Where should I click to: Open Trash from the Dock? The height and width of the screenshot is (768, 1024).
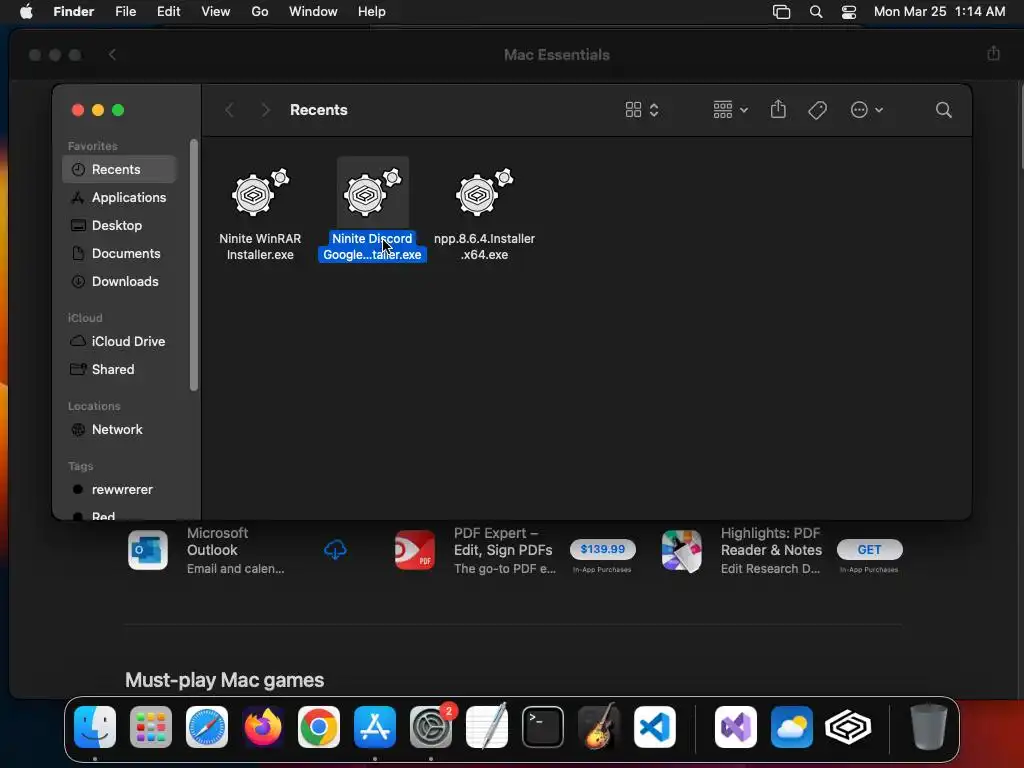coord(929,727)
